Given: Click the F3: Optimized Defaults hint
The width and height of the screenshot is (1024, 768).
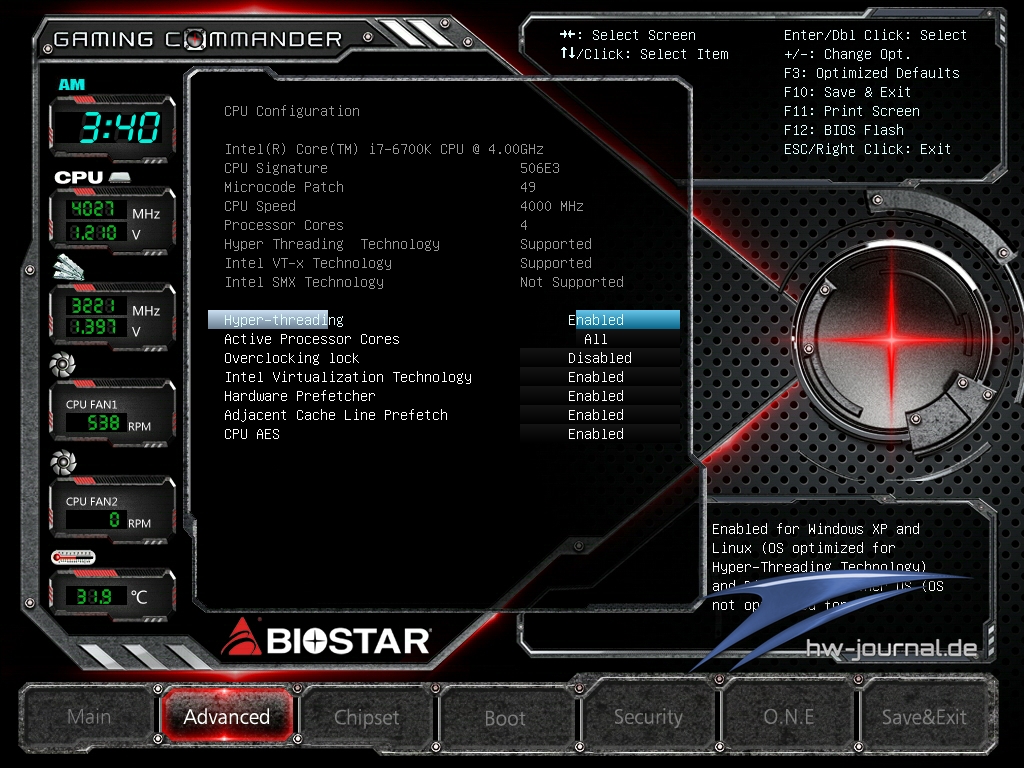Looking at the screenshot, I should pos(872,73).
